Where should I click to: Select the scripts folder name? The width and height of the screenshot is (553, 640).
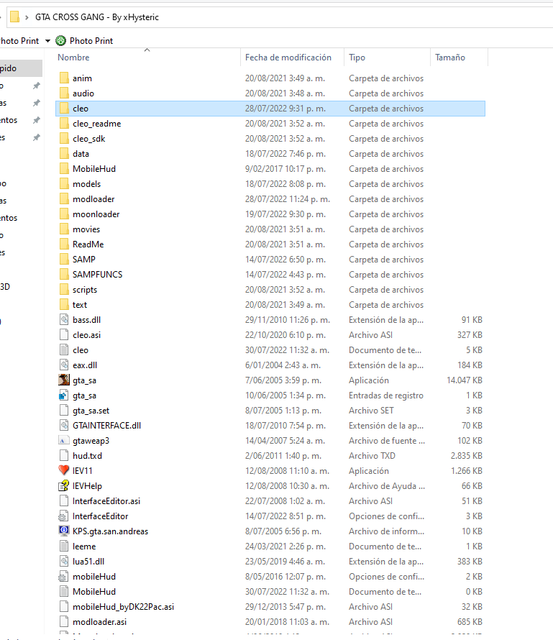(x=85, y=290)
